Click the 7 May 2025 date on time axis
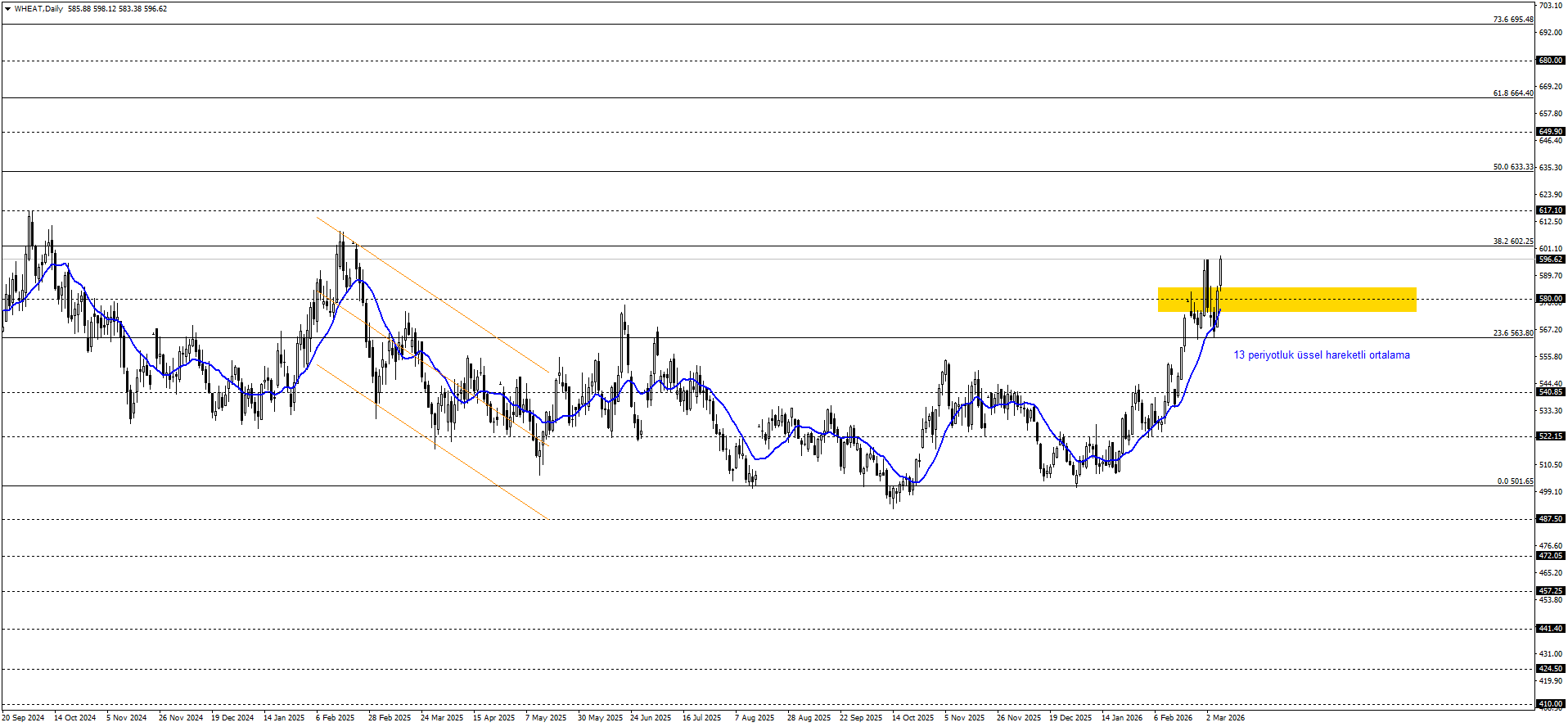1568x727 pixels. (546, 718)
